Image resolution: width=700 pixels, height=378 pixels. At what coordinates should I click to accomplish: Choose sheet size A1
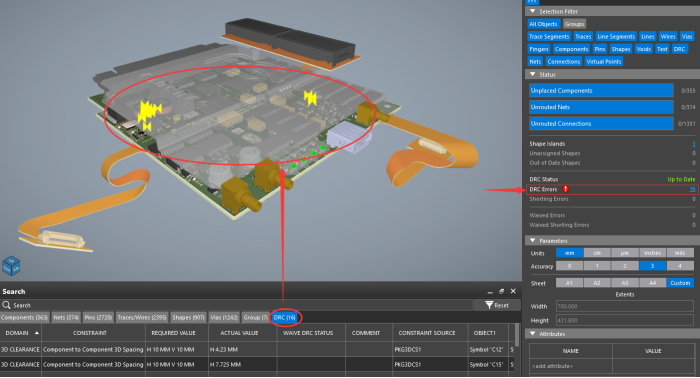569,283
